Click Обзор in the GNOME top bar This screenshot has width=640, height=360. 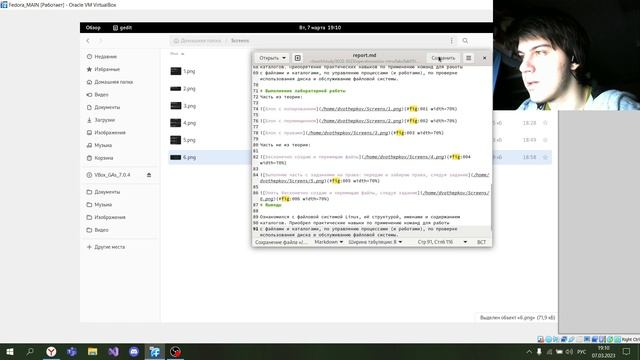(x=93, y=28)
